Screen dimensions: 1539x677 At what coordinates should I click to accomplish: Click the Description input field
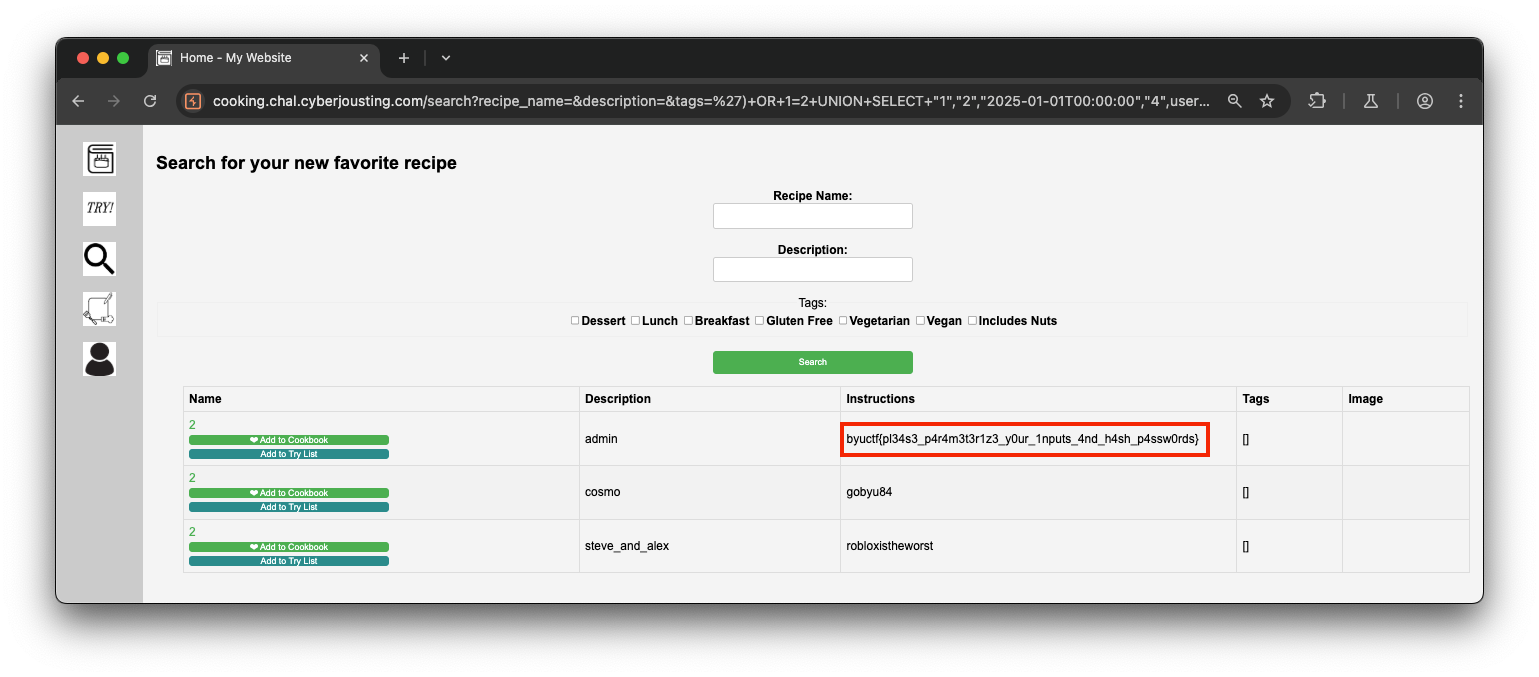(x=813, y=270)
